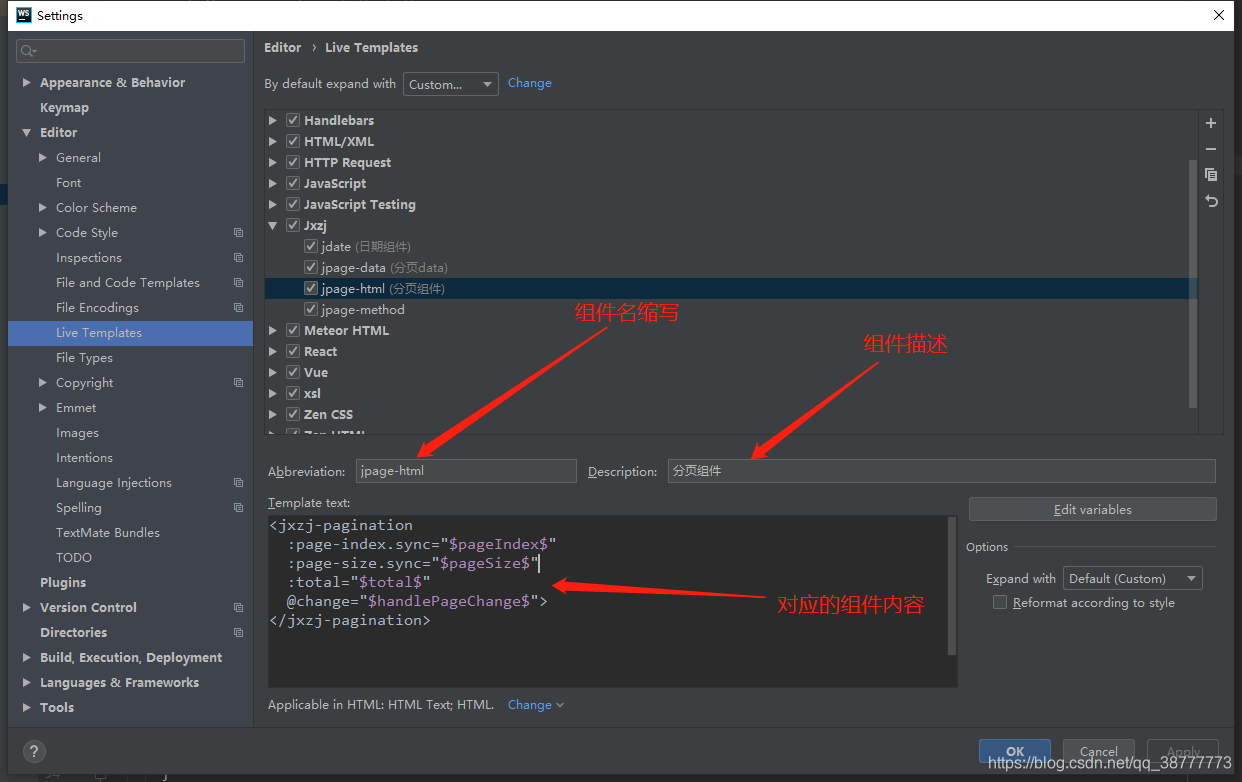Image resolution: width=1242 pixels, height=782 pixels.
Task: Open the By default expand with dropdown
Action: pyautogui.click(x=451, y=84)
